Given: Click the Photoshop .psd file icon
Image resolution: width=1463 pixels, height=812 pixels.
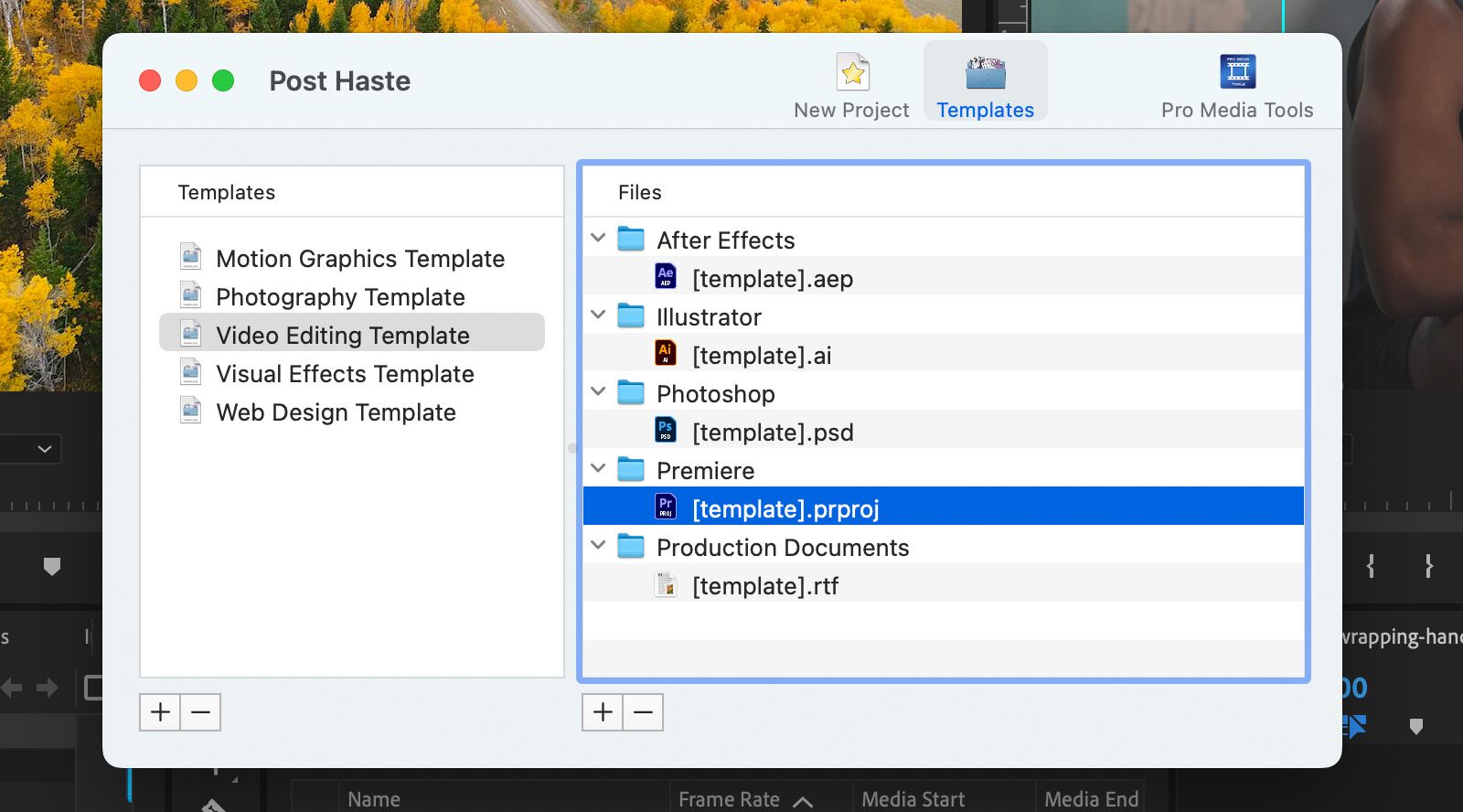Looking at the screenshot, I should (x=666, y=430).
